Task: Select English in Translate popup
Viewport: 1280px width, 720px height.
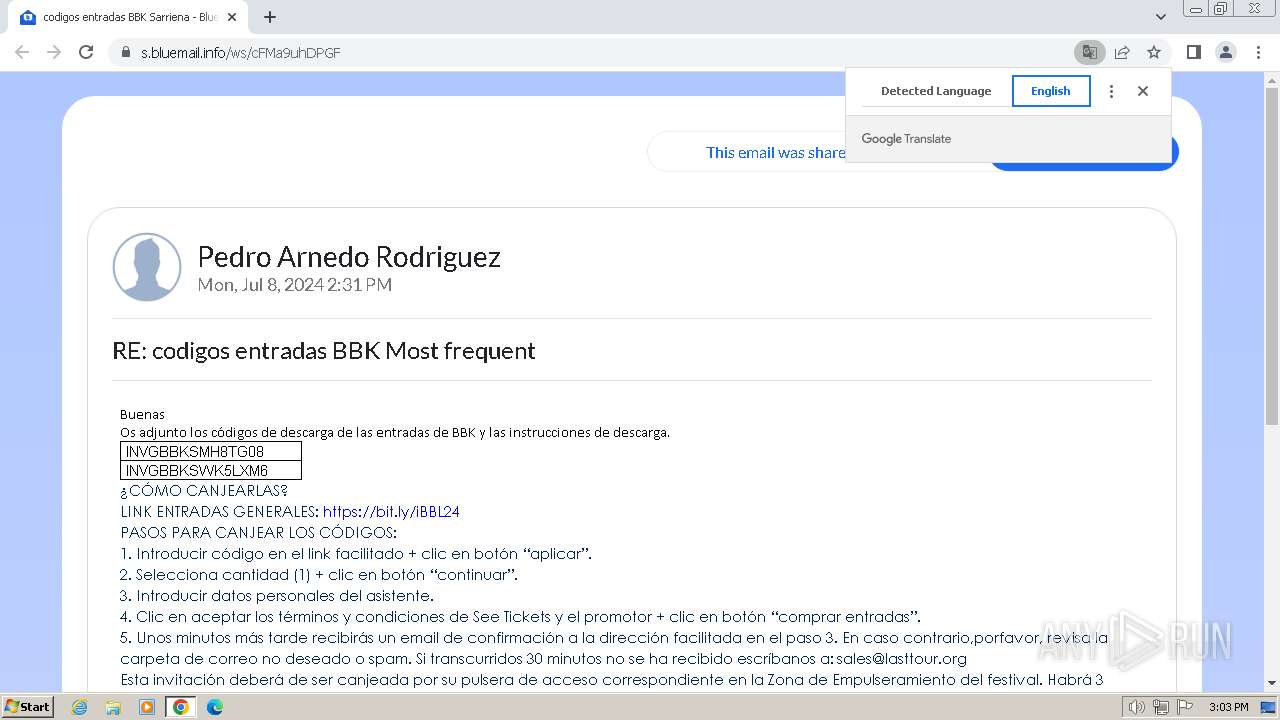Action: pyautogui.click(x=1051, y=91)
